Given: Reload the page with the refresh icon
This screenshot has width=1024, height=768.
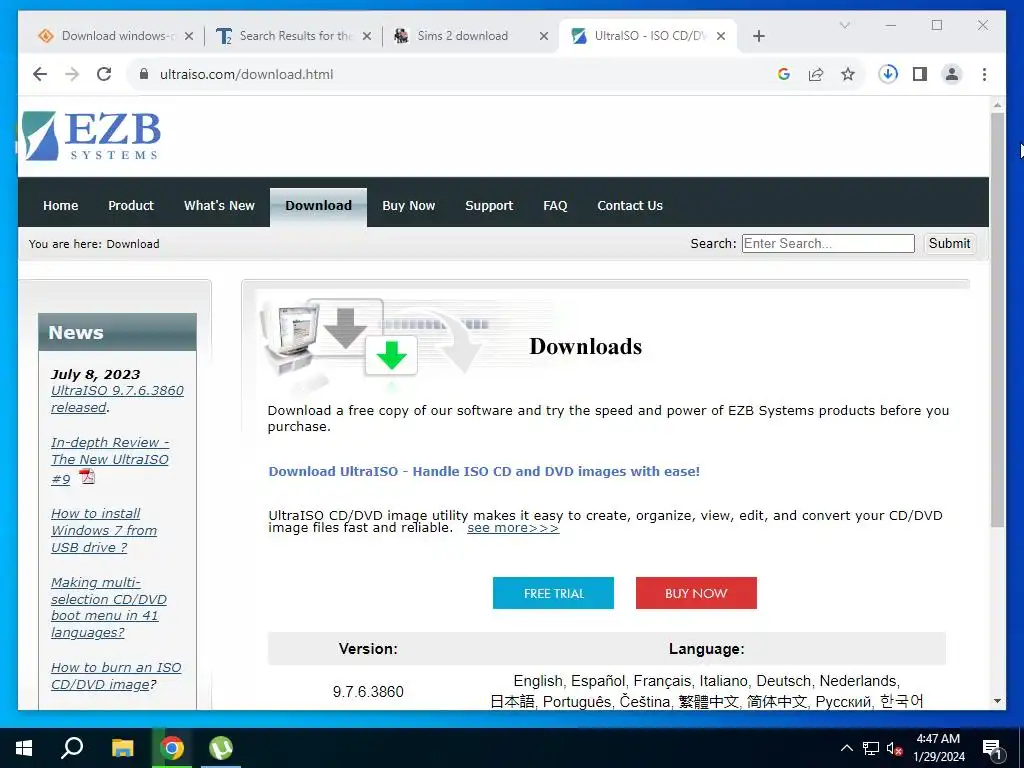Looking at the screenshot, I should tap(104, 74).
